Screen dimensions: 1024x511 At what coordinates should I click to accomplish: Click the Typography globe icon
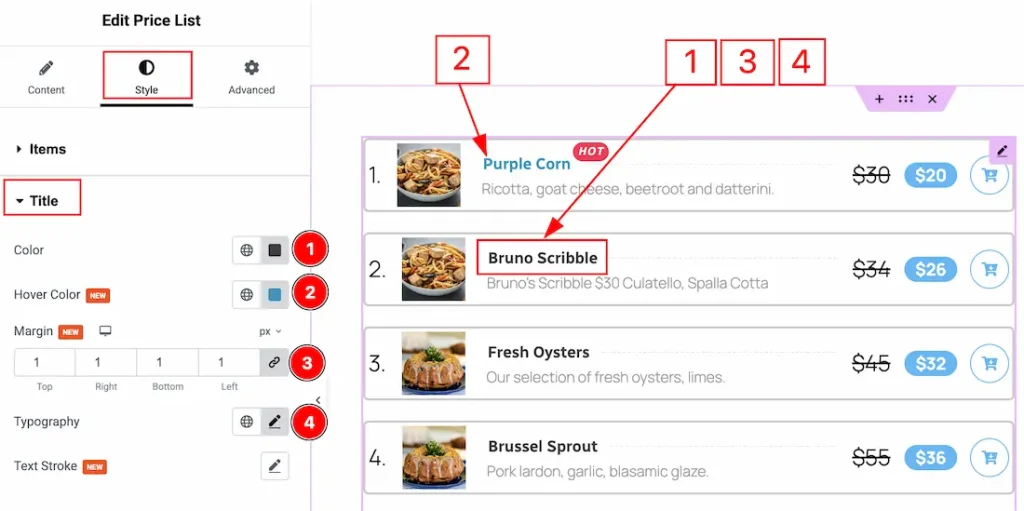coord(246,422)
